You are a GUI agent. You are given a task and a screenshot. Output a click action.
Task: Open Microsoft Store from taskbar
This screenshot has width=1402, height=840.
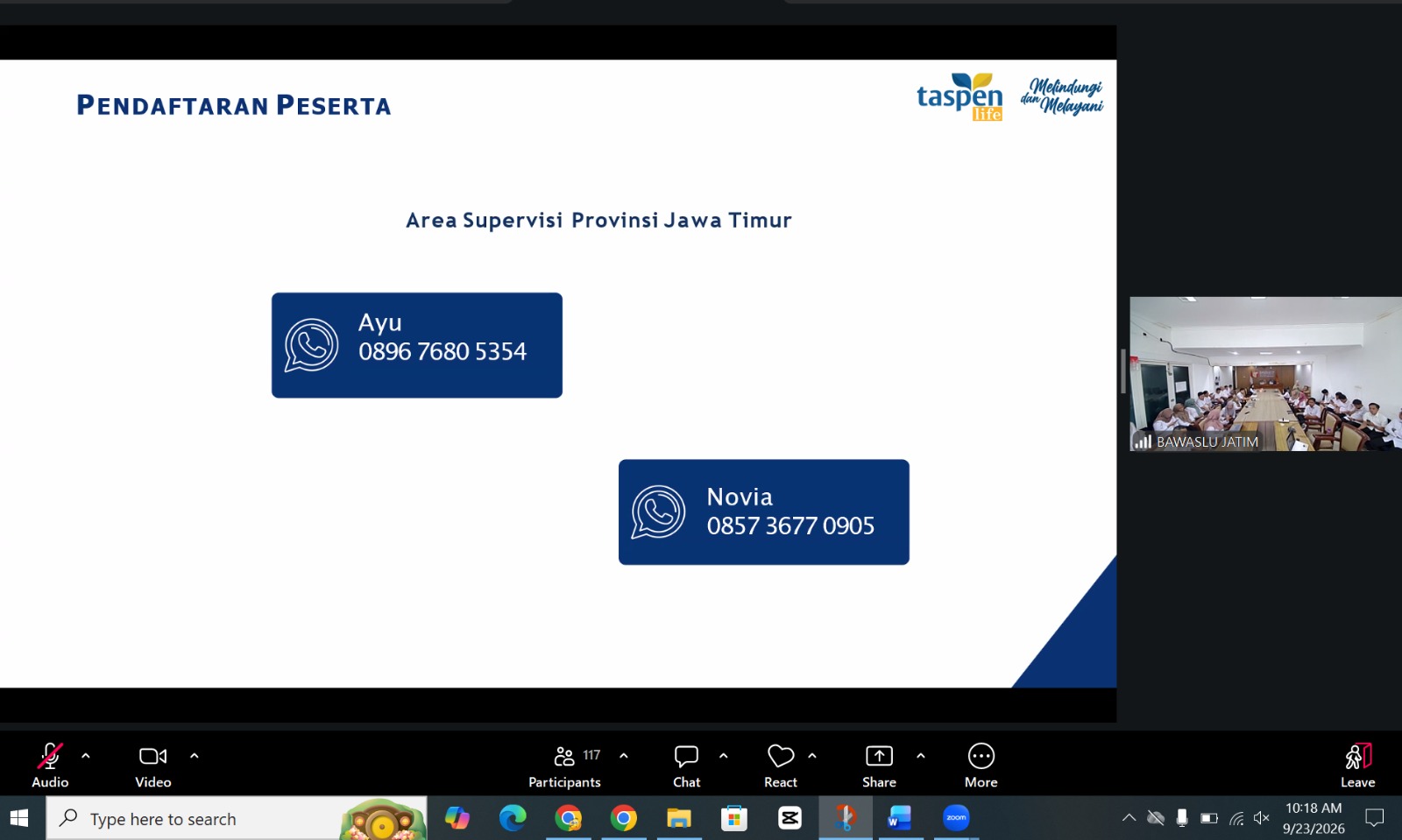click(734, 818)
